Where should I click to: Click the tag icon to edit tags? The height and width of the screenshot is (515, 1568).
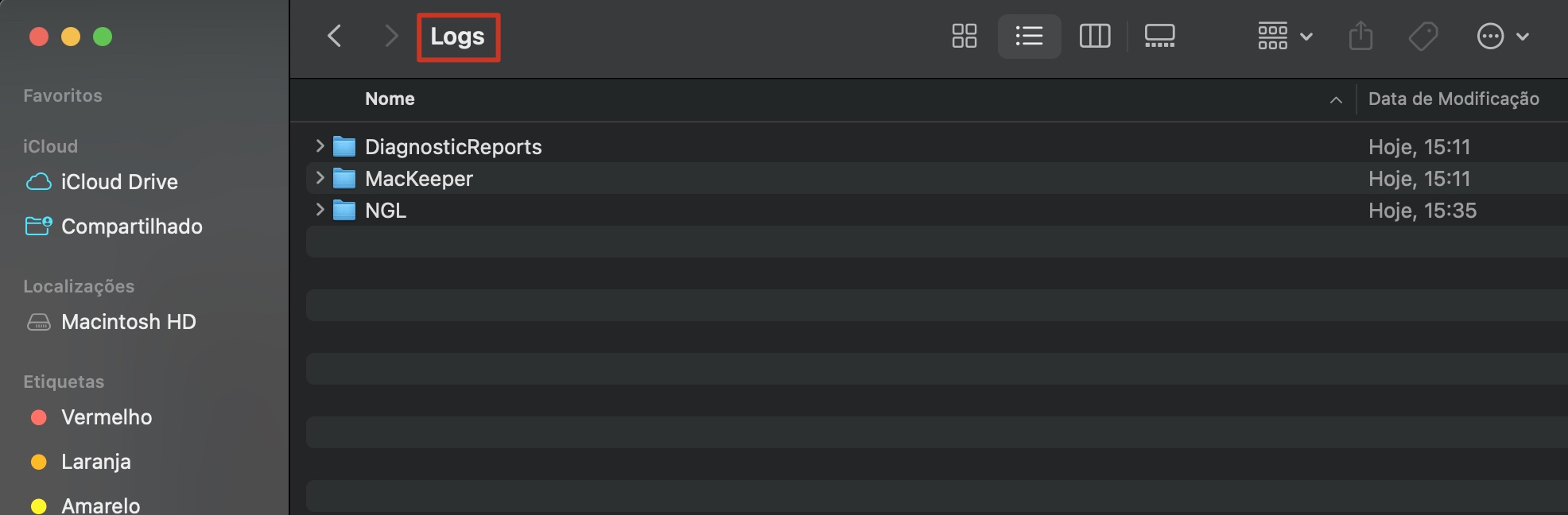1422,36
